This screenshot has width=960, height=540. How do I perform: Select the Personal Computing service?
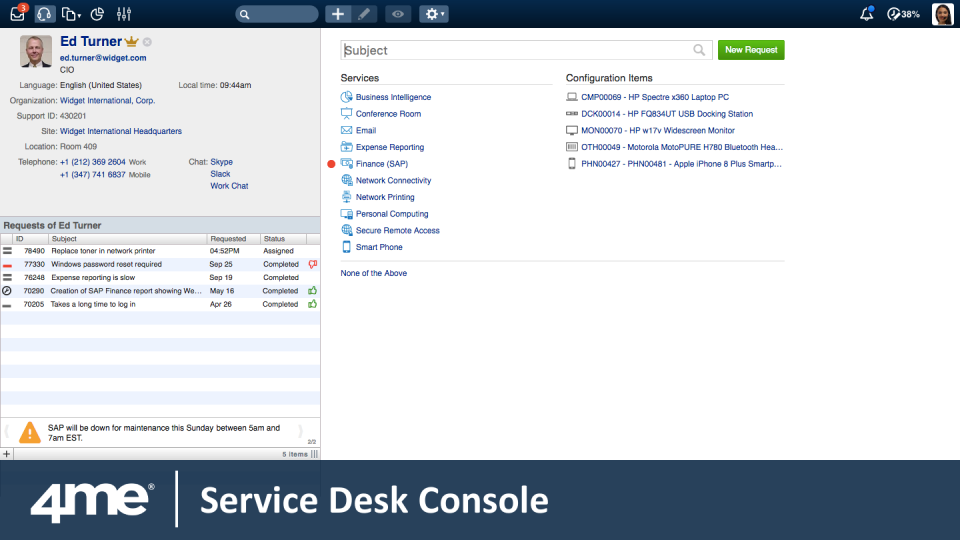coord(392,214)
